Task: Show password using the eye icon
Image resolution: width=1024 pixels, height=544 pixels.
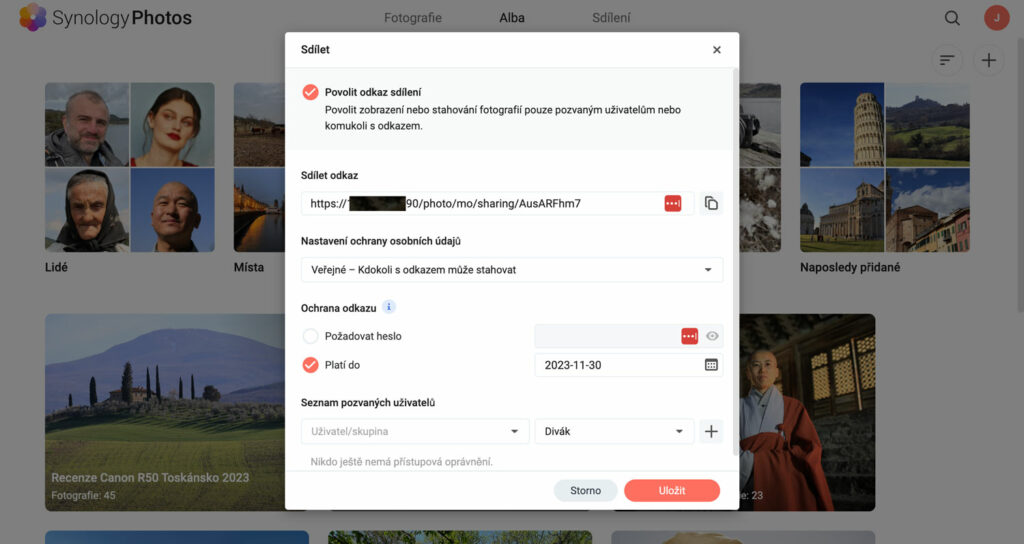Action: [712, 337]
